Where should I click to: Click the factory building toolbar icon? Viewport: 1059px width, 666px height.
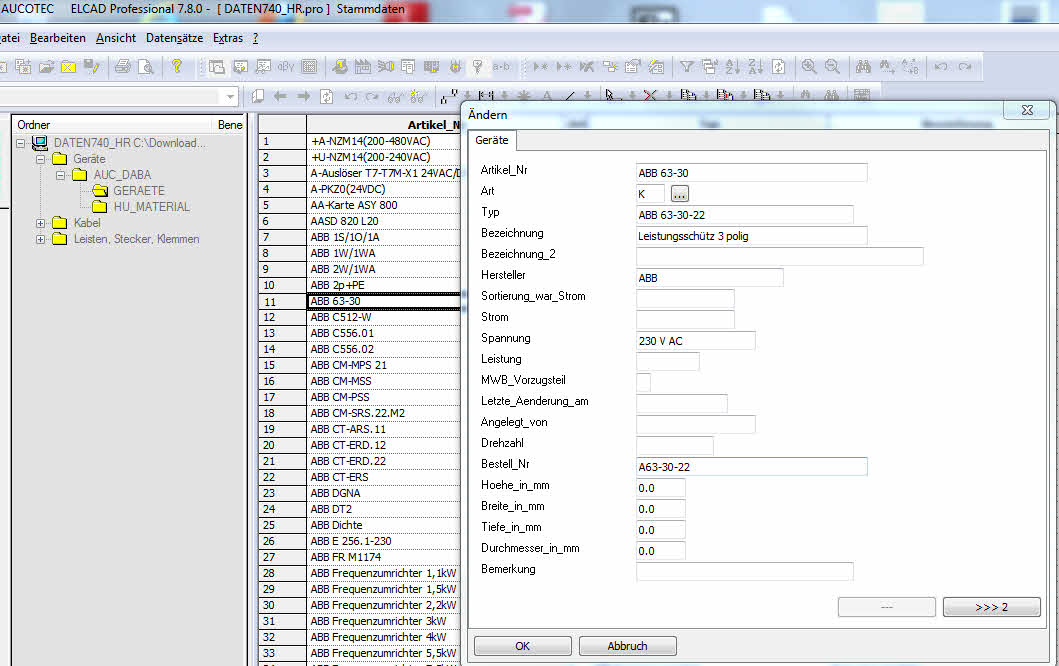point(363,66)
